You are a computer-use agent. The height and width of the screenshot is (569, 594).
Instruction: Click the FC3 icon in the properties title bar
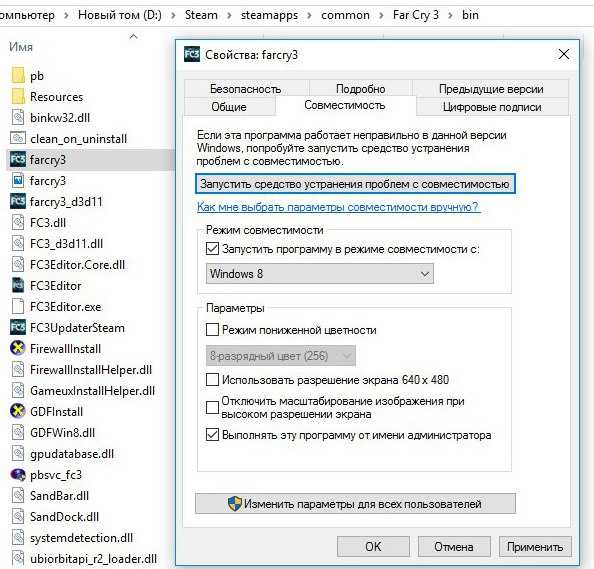coord(192,54)
